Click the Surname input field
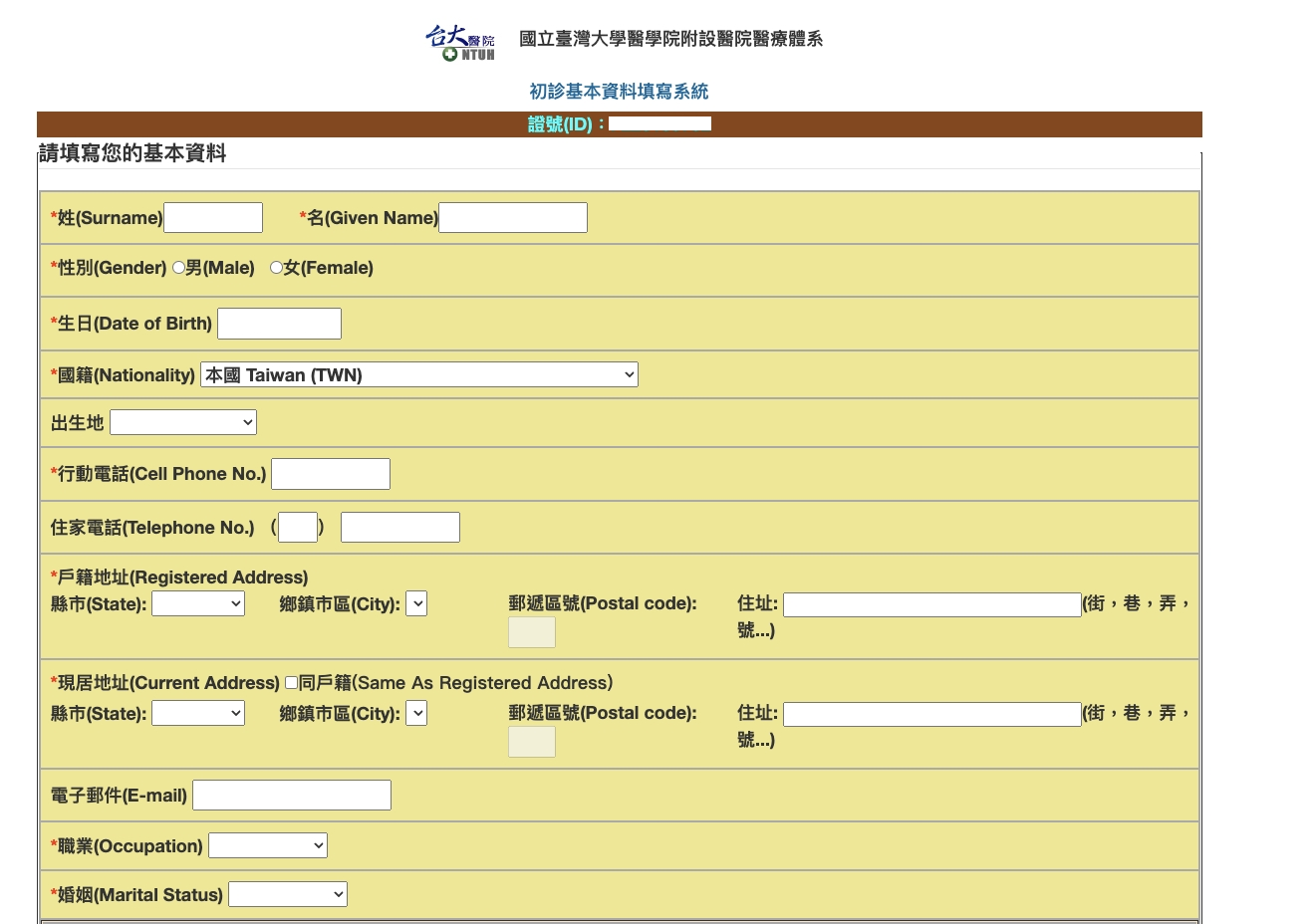The image size is (1316, 924). click(213, 218)
